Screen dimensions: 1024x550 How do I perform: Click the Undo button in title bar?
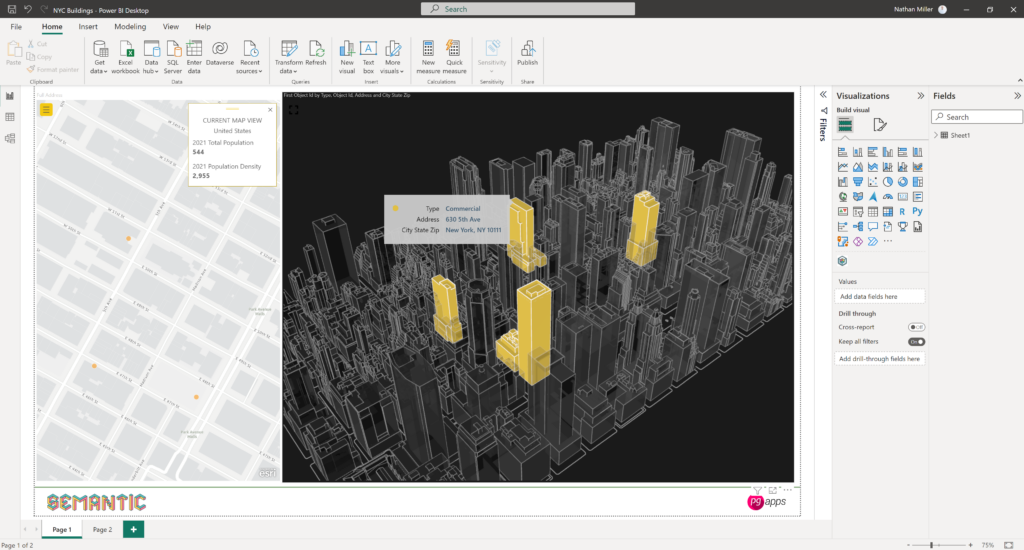click(28, 9)
